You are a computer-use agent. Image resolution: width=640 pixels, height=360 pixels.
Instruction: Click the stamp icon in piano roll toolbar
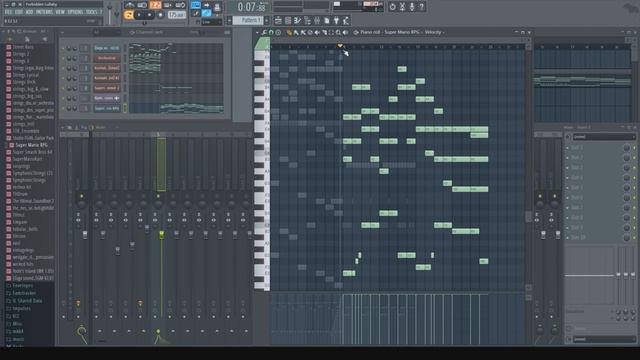coord(278,32)
